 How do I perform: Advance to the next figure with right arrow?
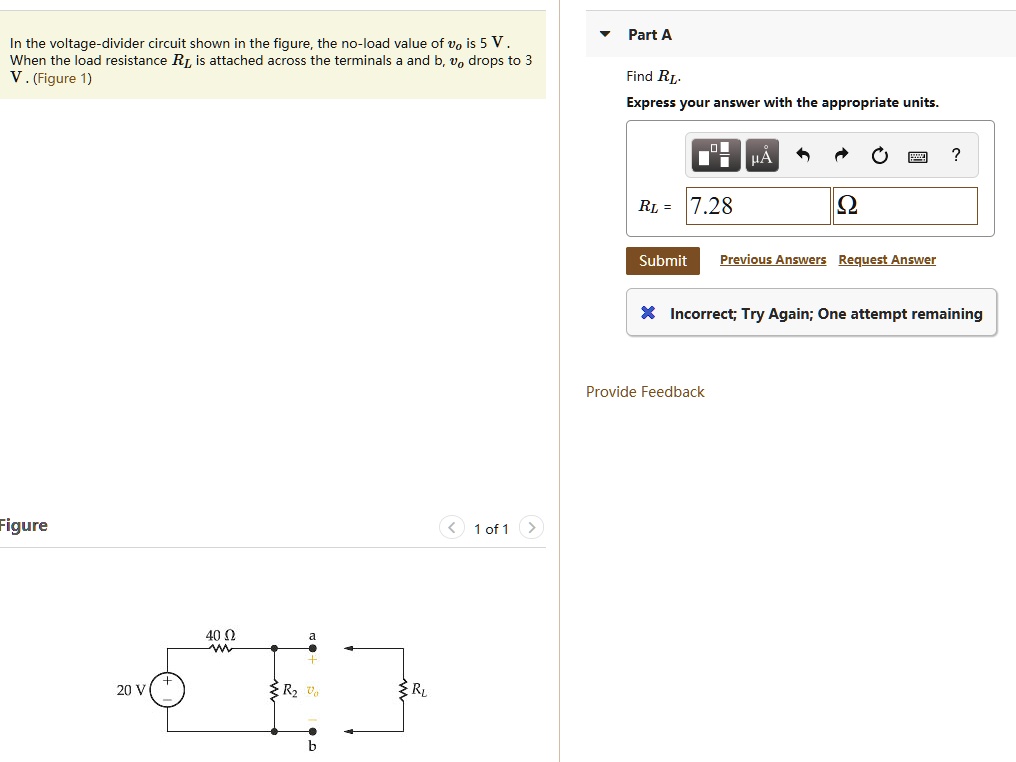531,528
